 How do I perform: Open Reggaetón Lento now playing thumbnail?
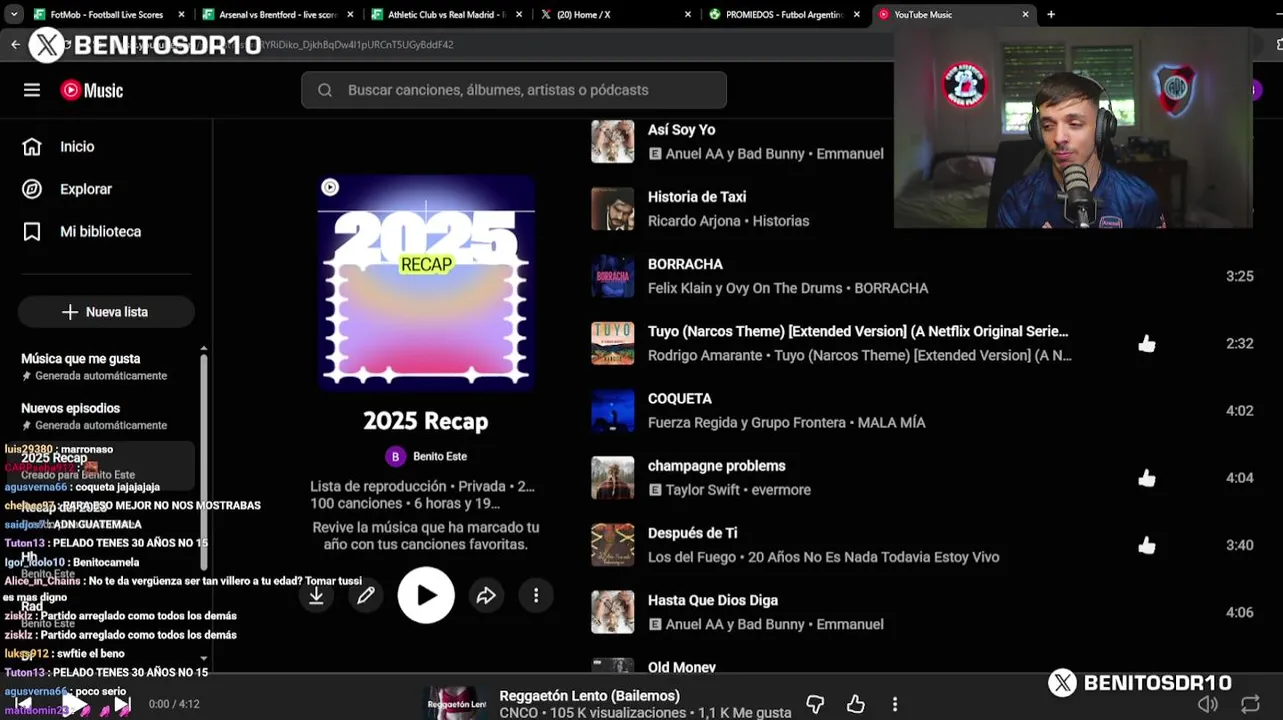pos(457,703)
